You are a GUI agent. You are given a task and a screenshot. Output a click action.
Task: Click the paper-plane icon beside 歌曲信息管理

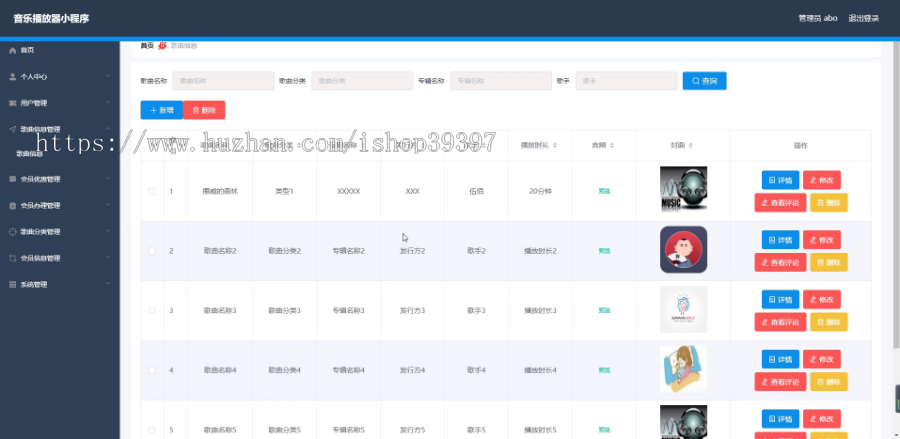(13, 130)
